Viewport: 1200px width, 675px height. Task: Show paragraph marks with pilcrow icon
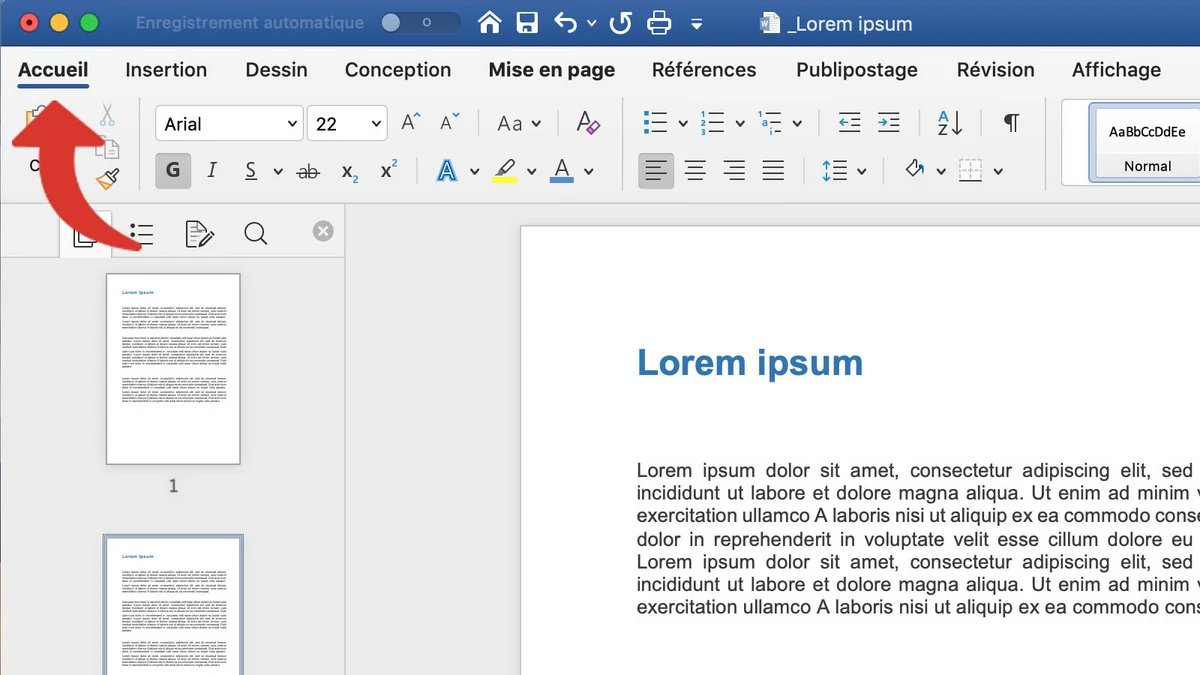[x=1011, y=123]
